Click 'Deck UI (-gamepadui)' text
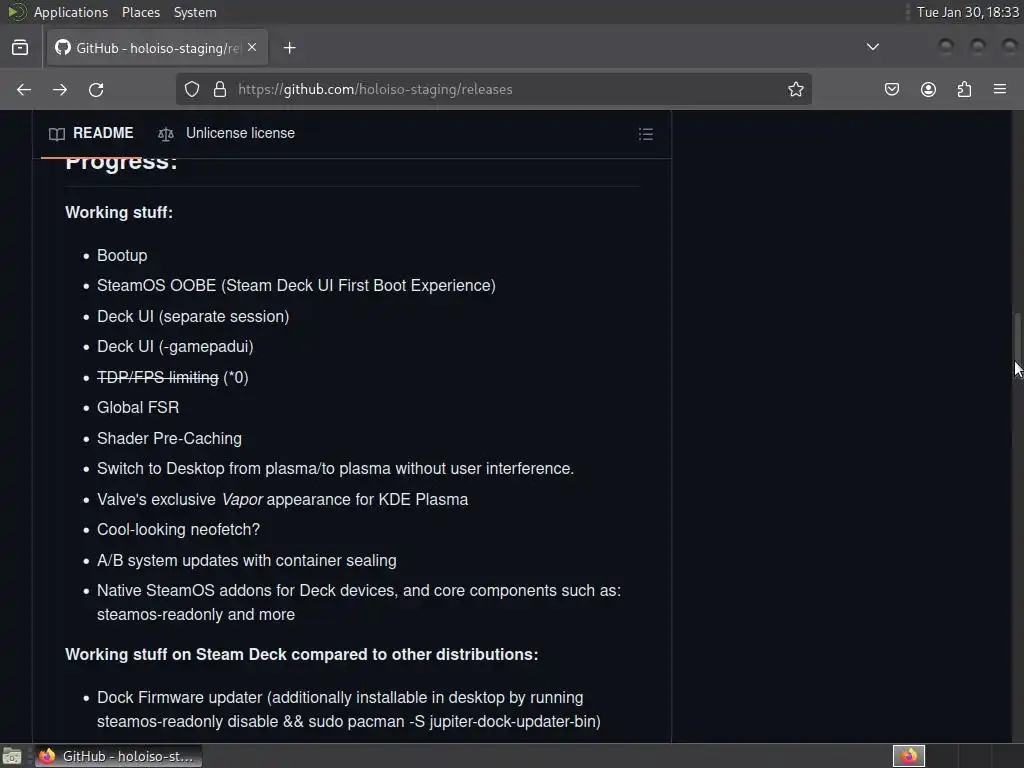This screenshot has width=1024, height=768. click(x=175, y=347)
